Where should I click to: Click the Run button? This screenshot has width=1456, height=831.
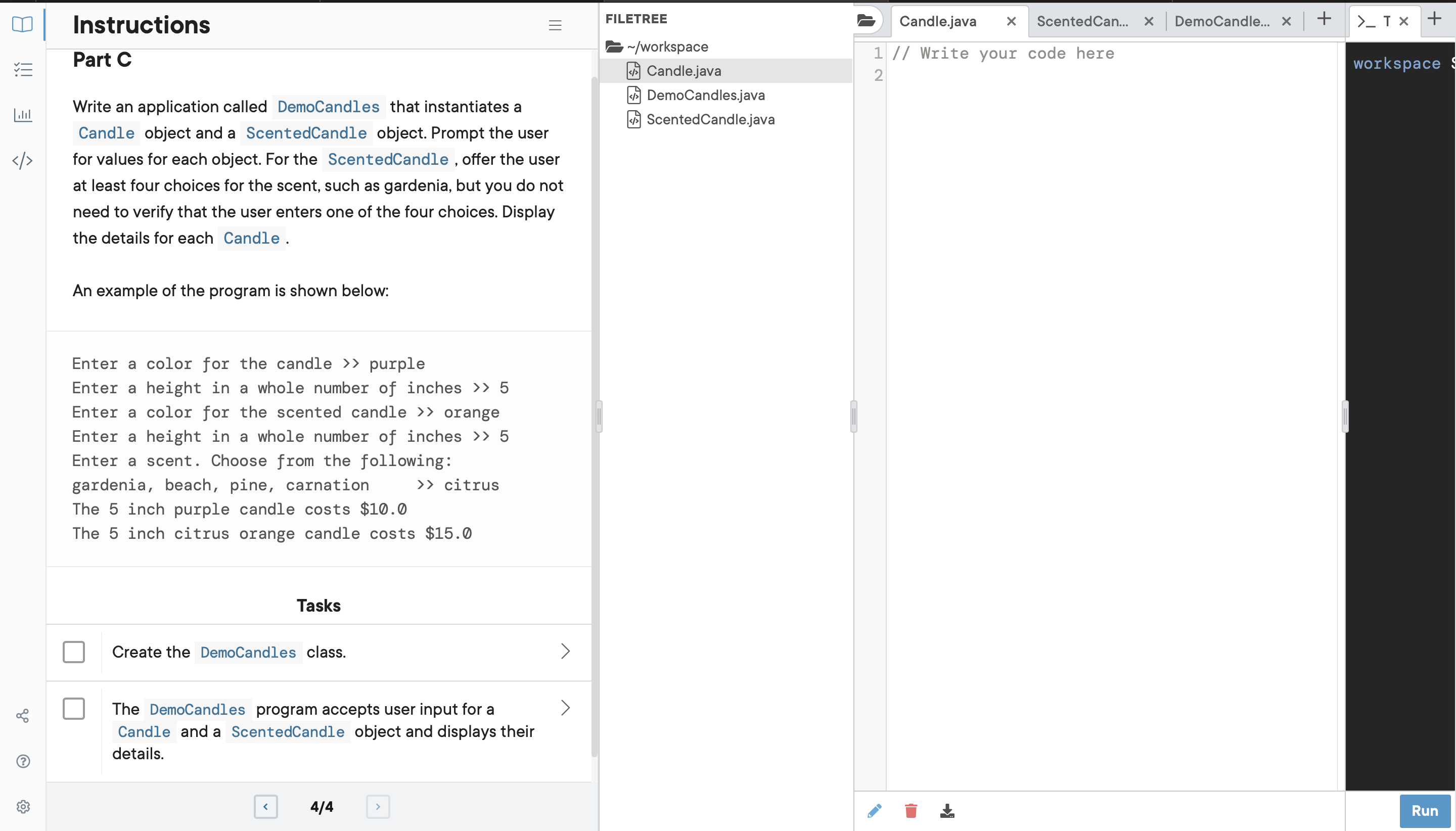pos(1424,810)
